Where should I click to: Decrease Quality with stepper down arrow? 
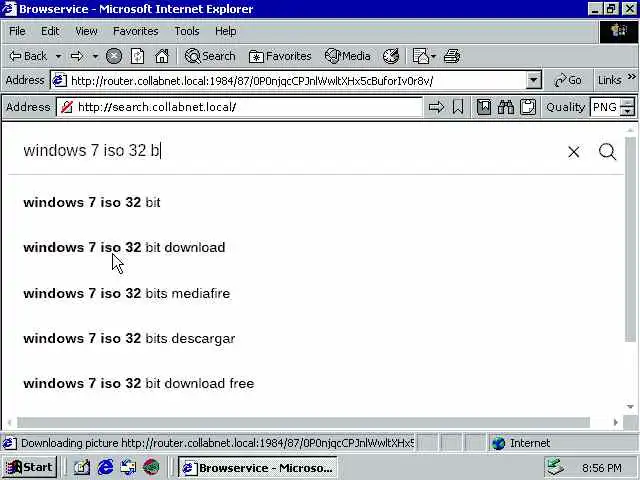[x=627, y=111]
